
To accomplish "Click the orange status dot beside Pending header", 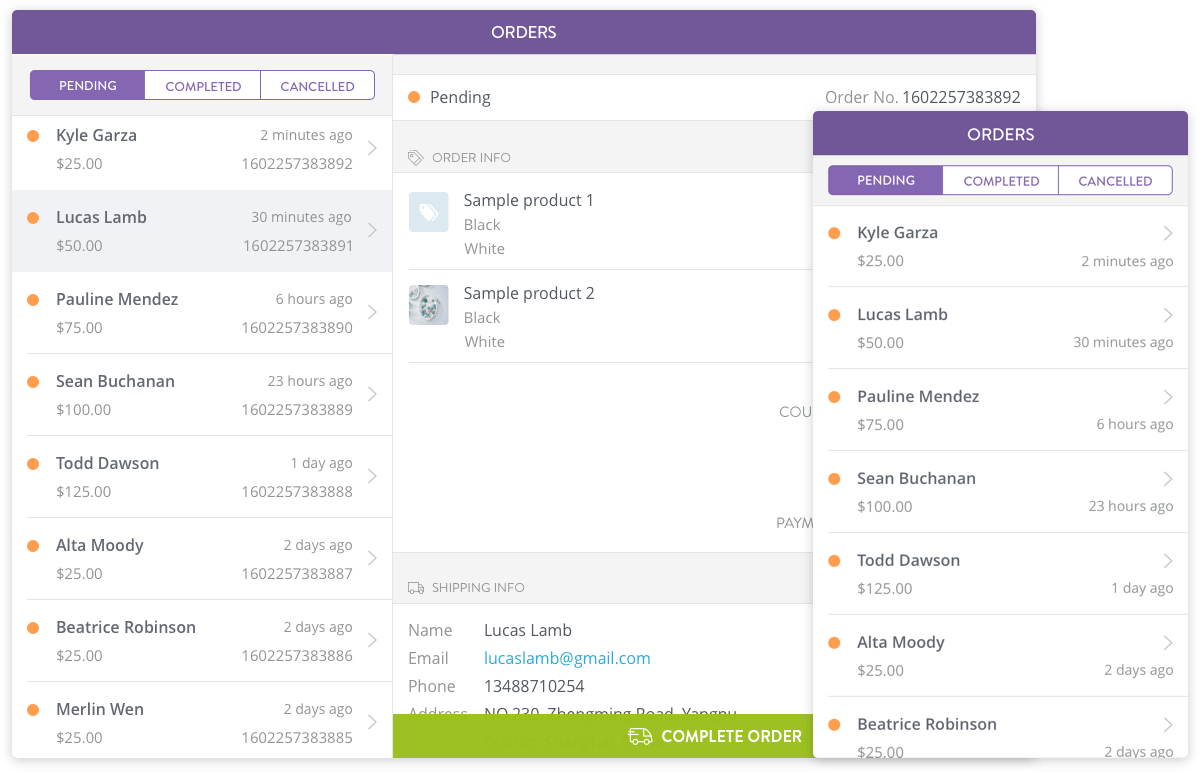I will [414, 98].
